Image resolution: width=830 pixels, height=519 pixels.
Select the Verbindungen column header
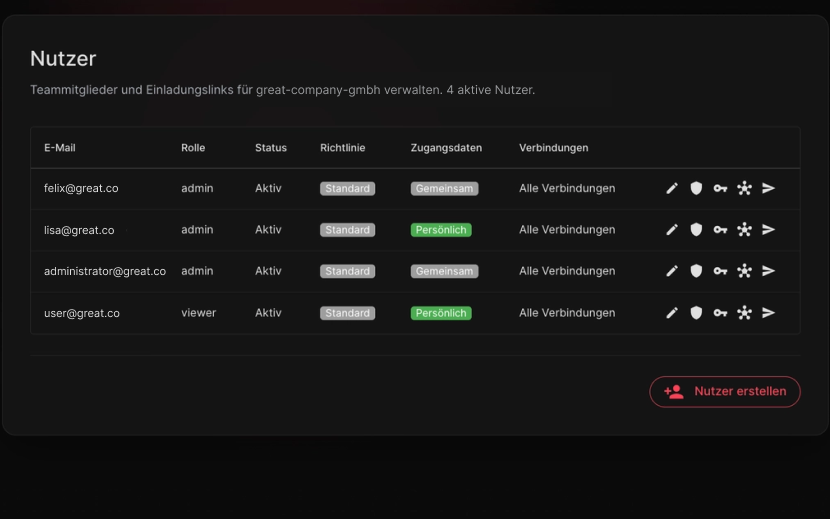(x=554, y=148)
